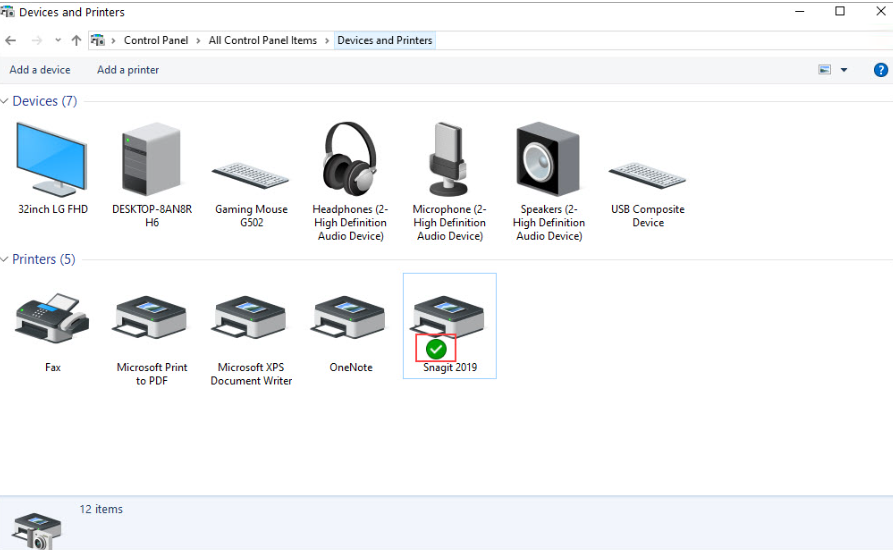Select the Microphone audio device icon
893x550 pixels.
click(449, 160)
